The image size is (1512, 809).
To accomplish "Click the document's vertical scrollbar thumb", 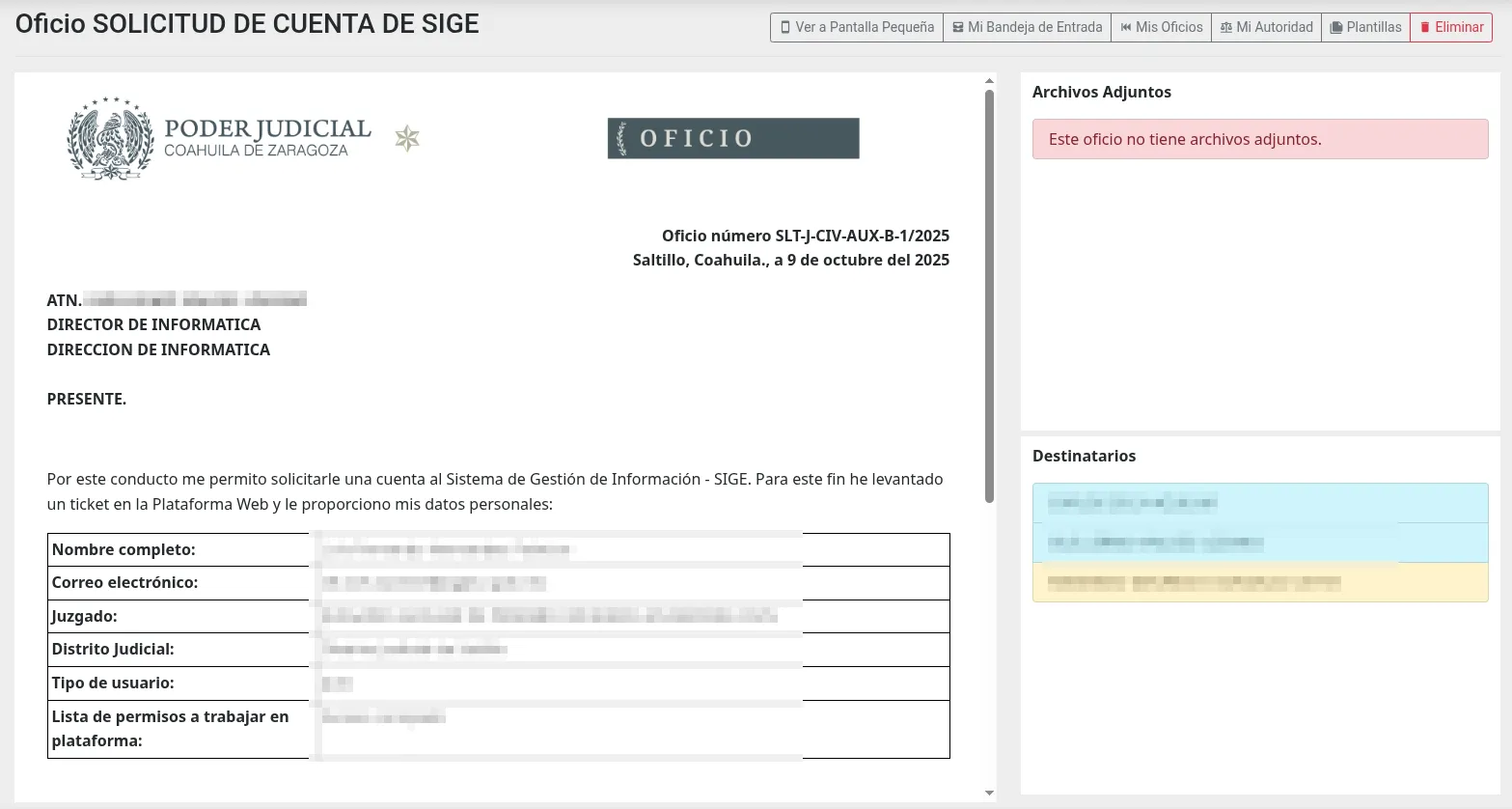I will pyautogui.click(x=989, y=294).
